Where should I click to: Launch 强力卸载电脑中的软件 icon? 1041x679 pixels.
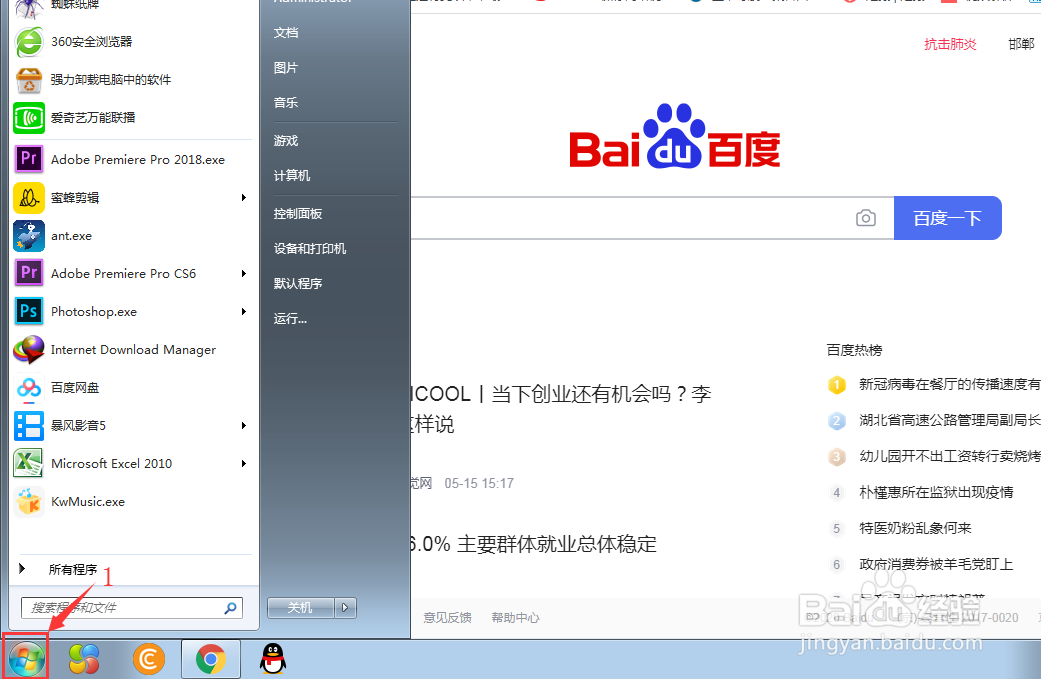tap(29, 80)
